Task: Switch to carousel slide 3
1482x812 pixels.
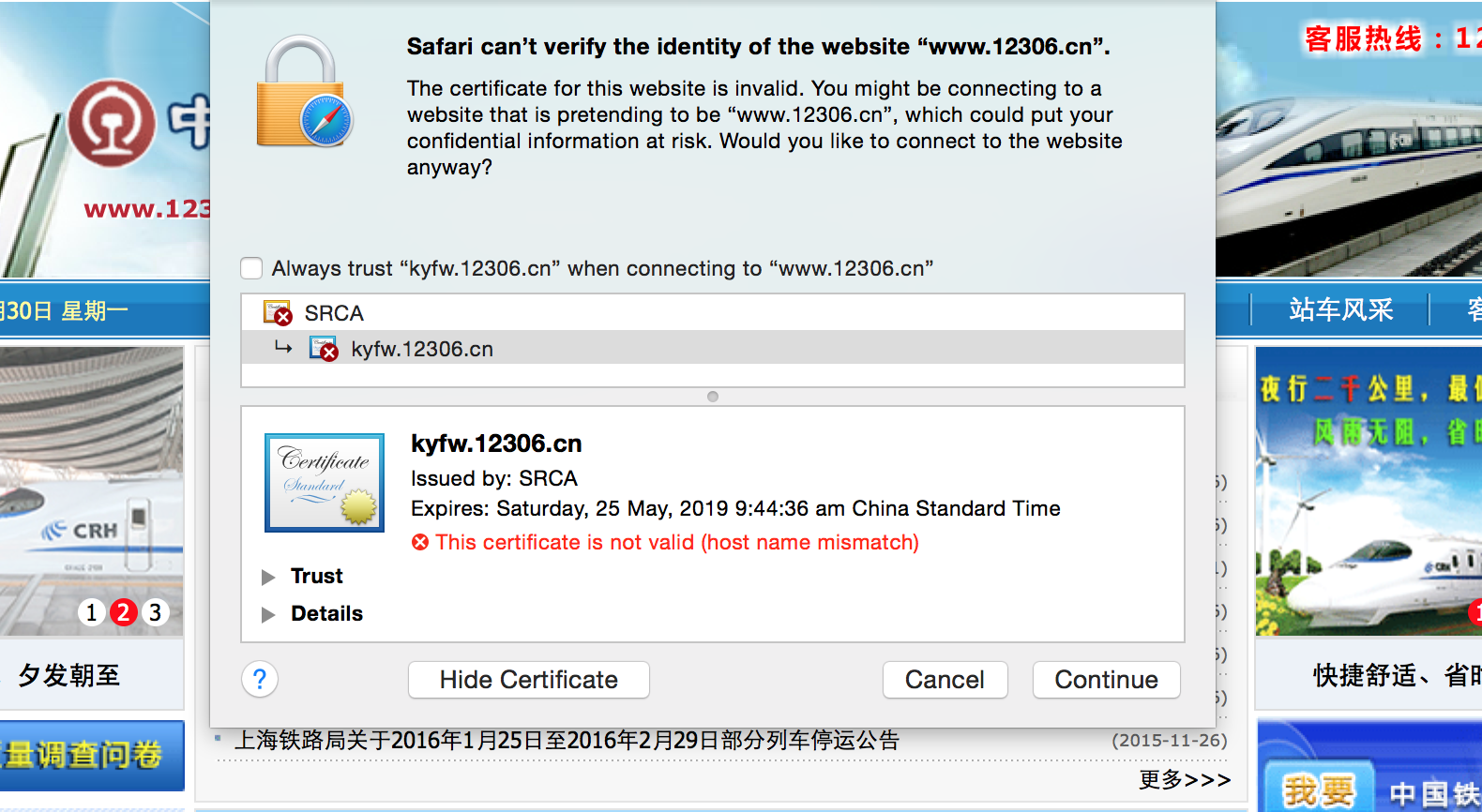Action: pyautogui.click(x=155, y=612)
